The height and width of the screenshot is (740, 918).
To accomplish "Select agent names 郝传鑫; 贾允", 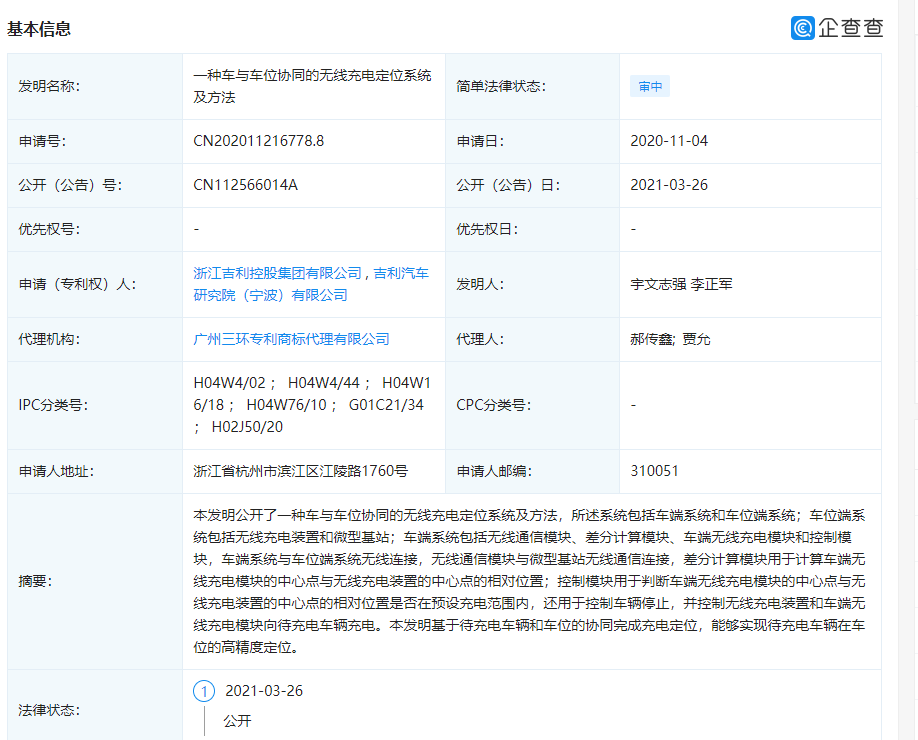I will coord(670,340).
